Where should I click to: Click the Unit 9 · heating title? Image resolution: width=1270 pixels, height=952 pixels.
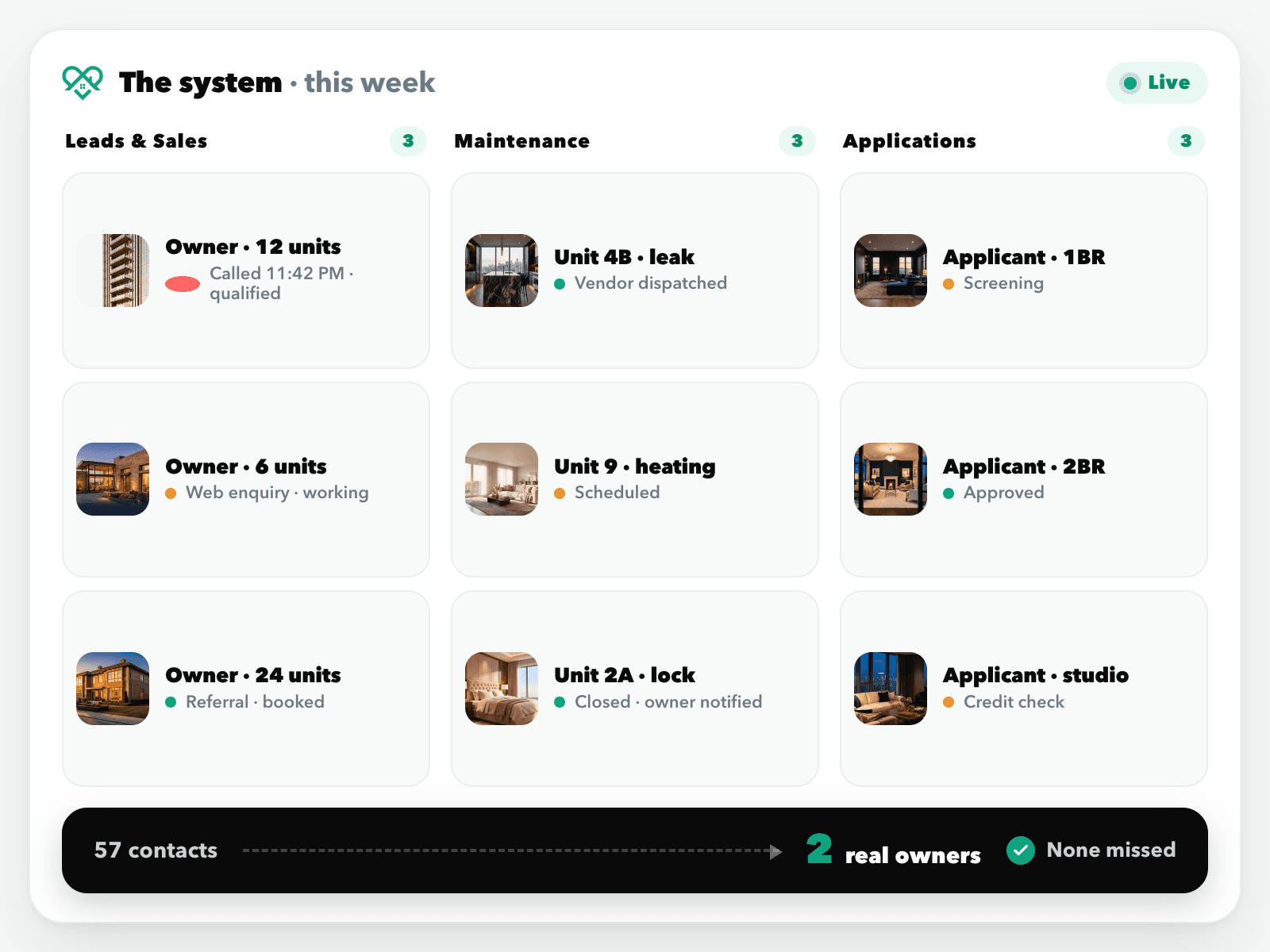pyautogui.click(x=635, y=466)
